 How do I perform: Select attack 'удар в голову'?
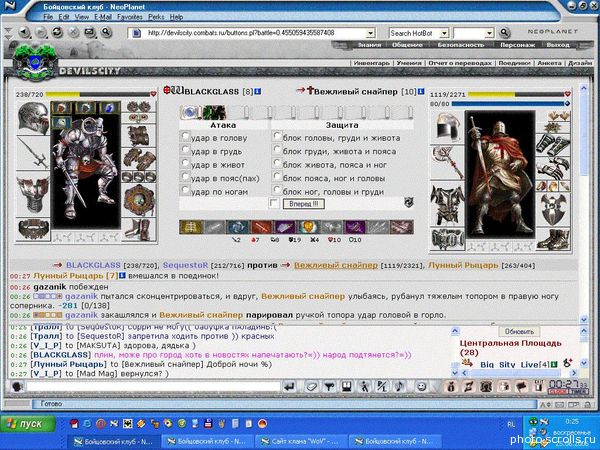pyautogui.click(x=185, y=136)
